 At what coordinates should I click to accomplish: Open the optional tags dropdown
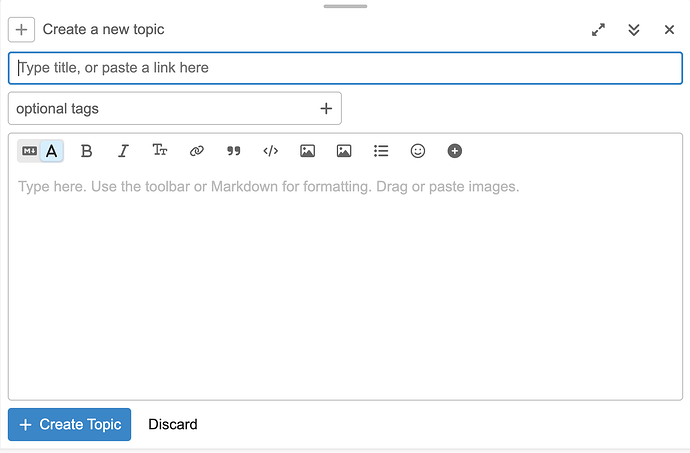[174, 108]
